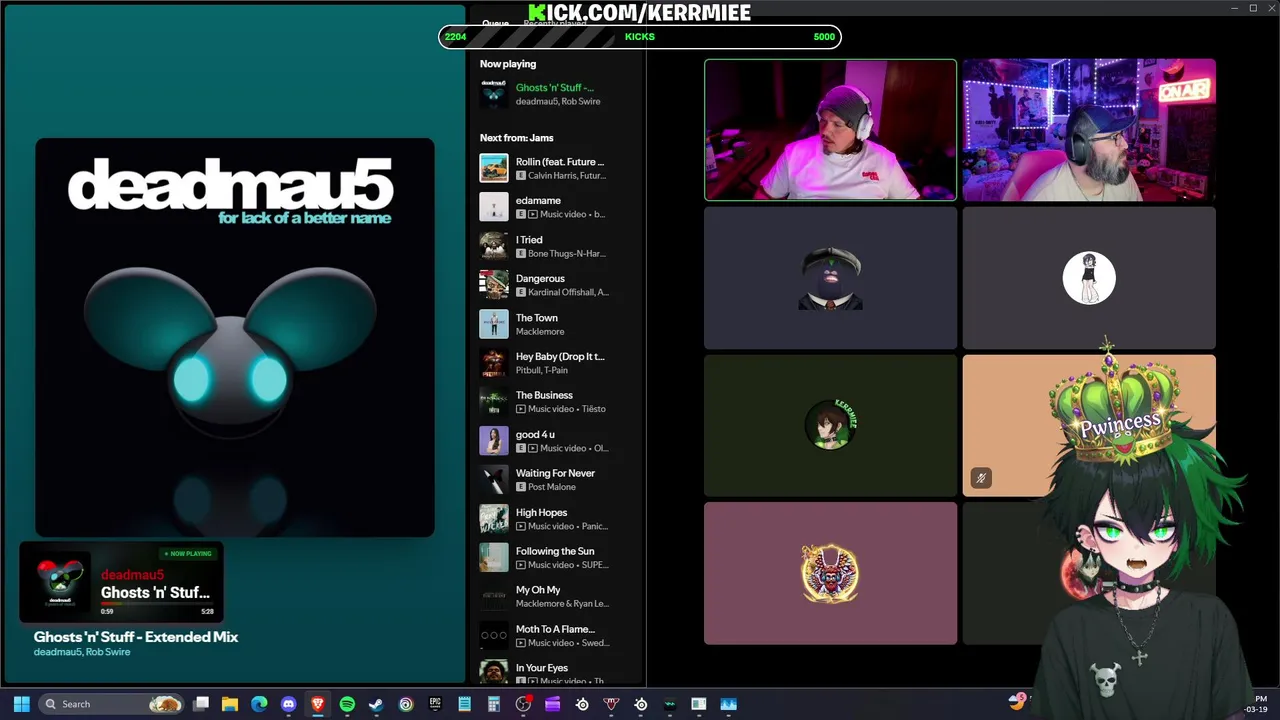Open the Calculator taskbar icon

point(493,704)
